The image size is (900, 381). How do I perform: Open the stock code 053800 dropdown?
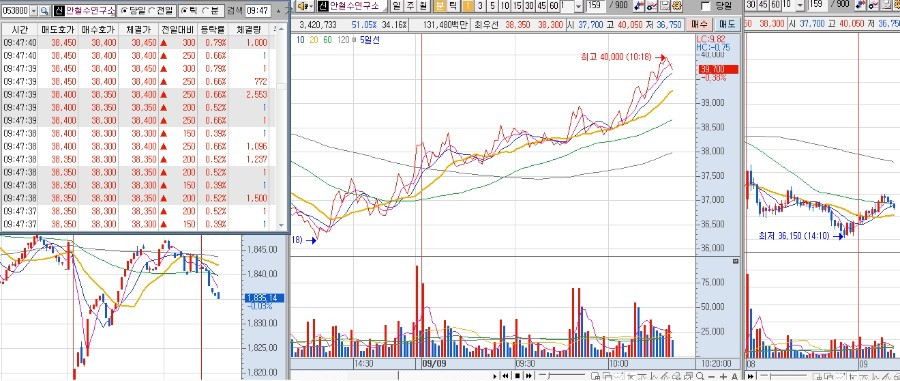coord(33,11)
